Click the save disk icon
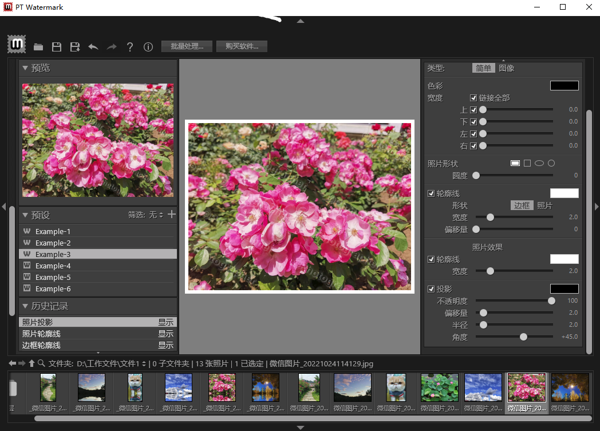This screenshot has height=431, width=600. tap(56, 47)
